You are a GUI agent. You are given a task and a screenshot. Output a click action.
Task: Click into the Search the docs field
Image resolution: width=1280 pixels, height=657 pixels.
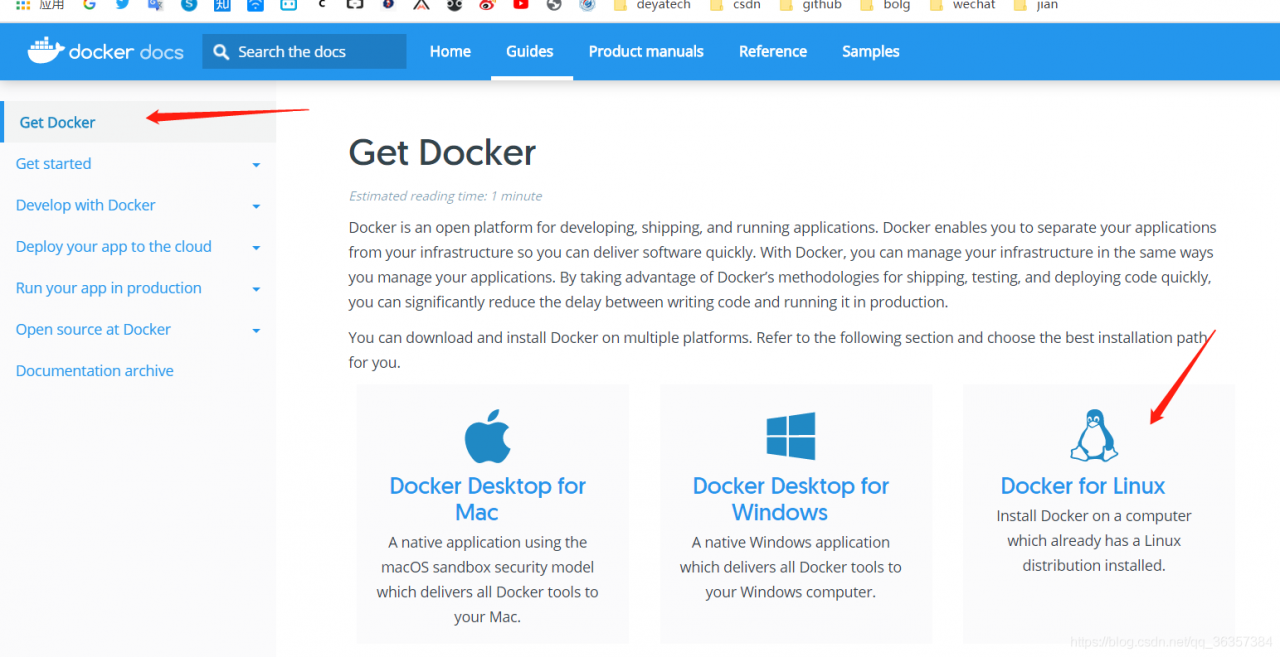[304, 52]
